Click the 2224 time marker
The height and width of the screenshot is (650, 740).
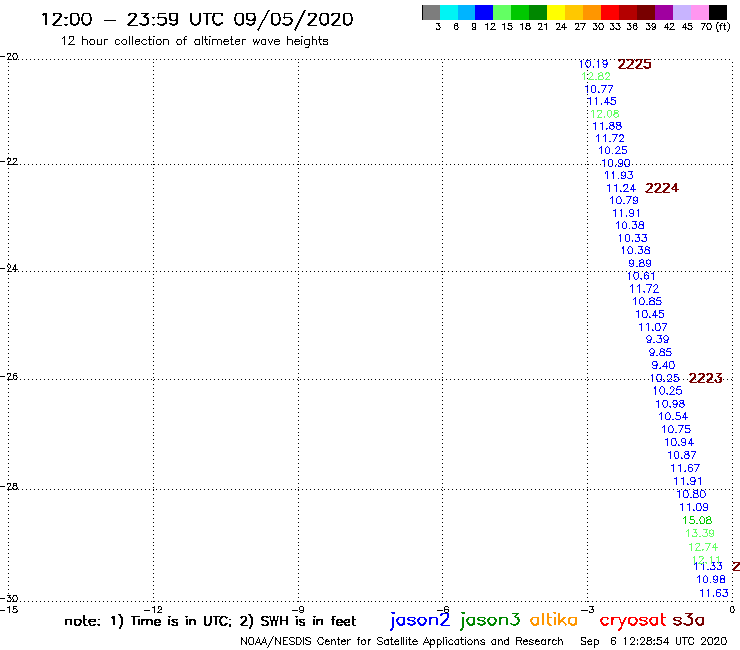pyautogui.click(x=662, y=188)
